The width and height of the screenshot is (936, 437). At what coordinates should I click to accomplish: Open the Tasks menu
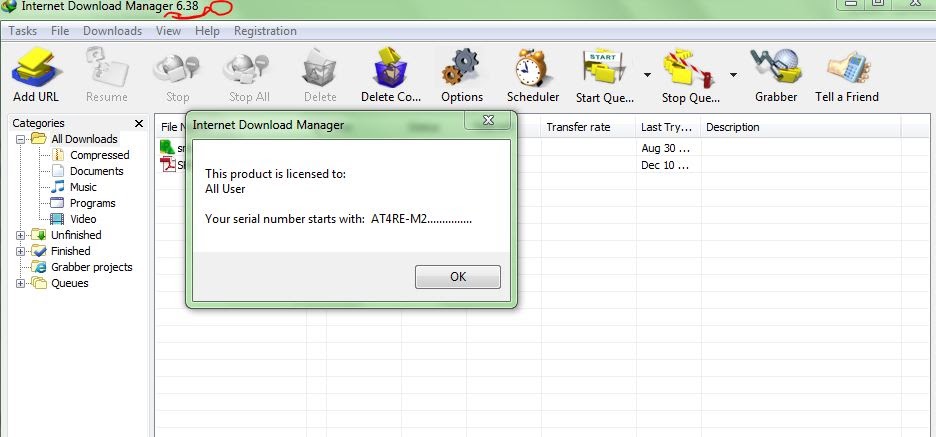click(x=23, y=31)
